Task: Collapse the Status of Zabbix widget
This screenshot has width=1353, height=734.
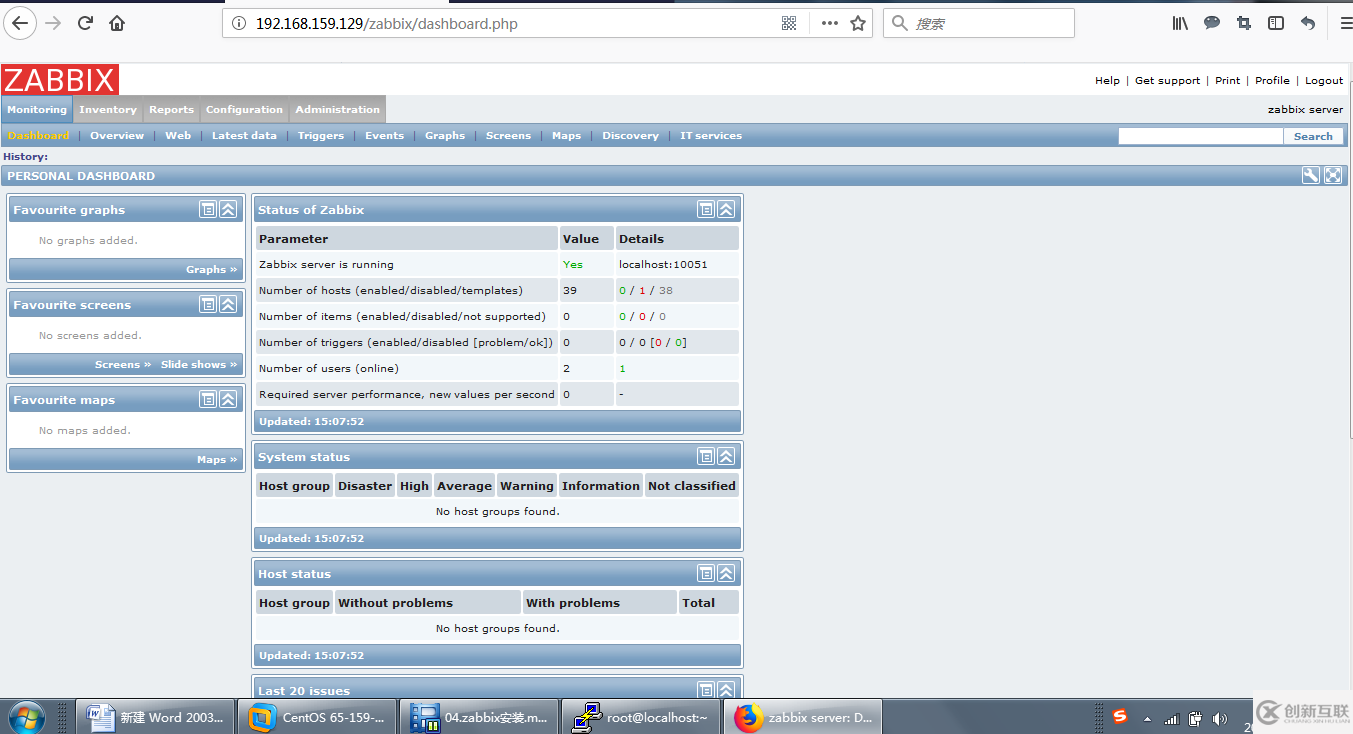Action: [x=726, y=209]
